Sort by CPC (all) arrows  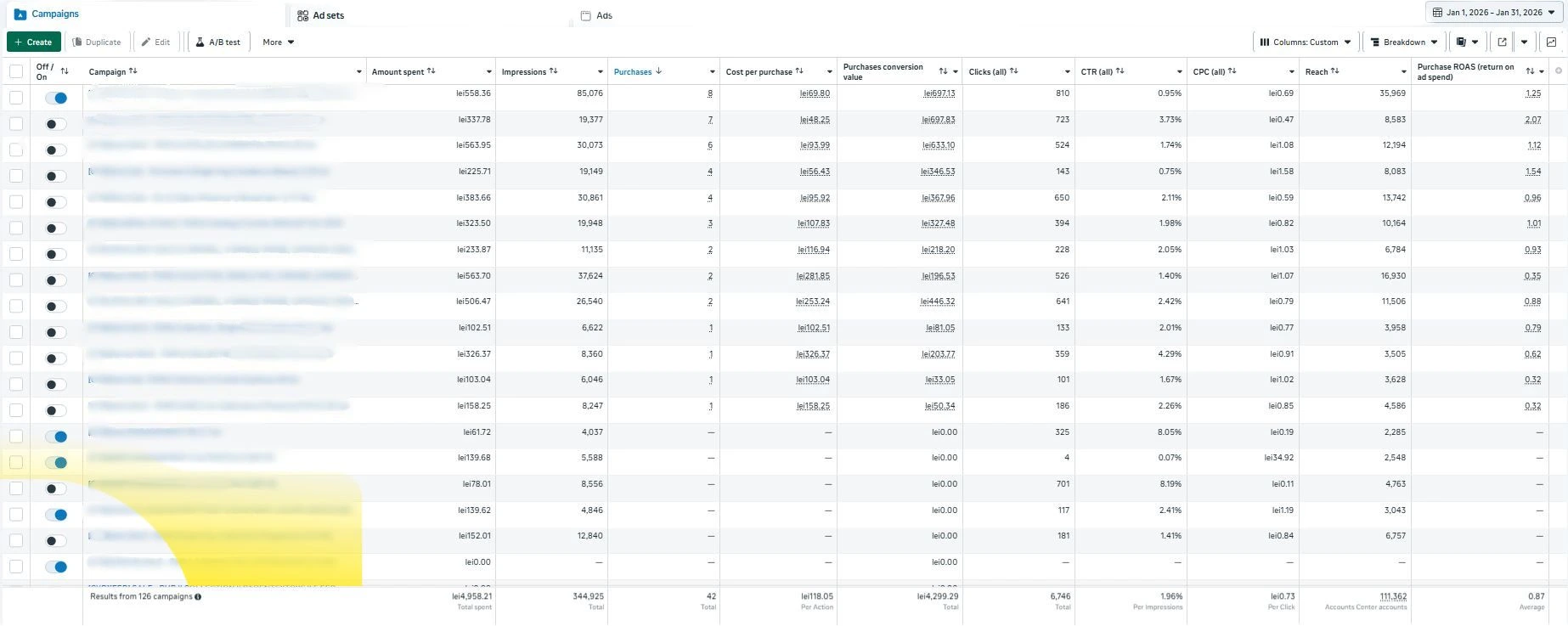point(1232,71)
